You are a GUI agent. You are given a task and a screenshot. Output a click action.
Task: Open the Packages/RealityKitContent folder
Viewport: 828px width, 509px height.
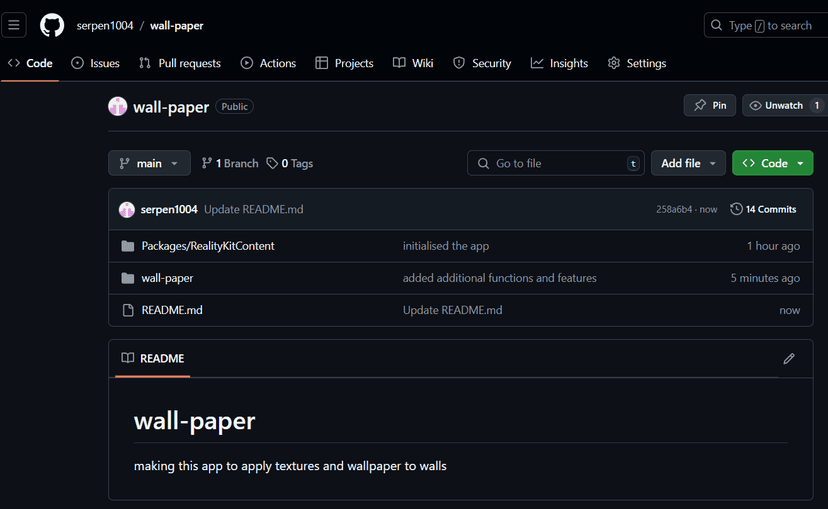[x=208, y=246]
